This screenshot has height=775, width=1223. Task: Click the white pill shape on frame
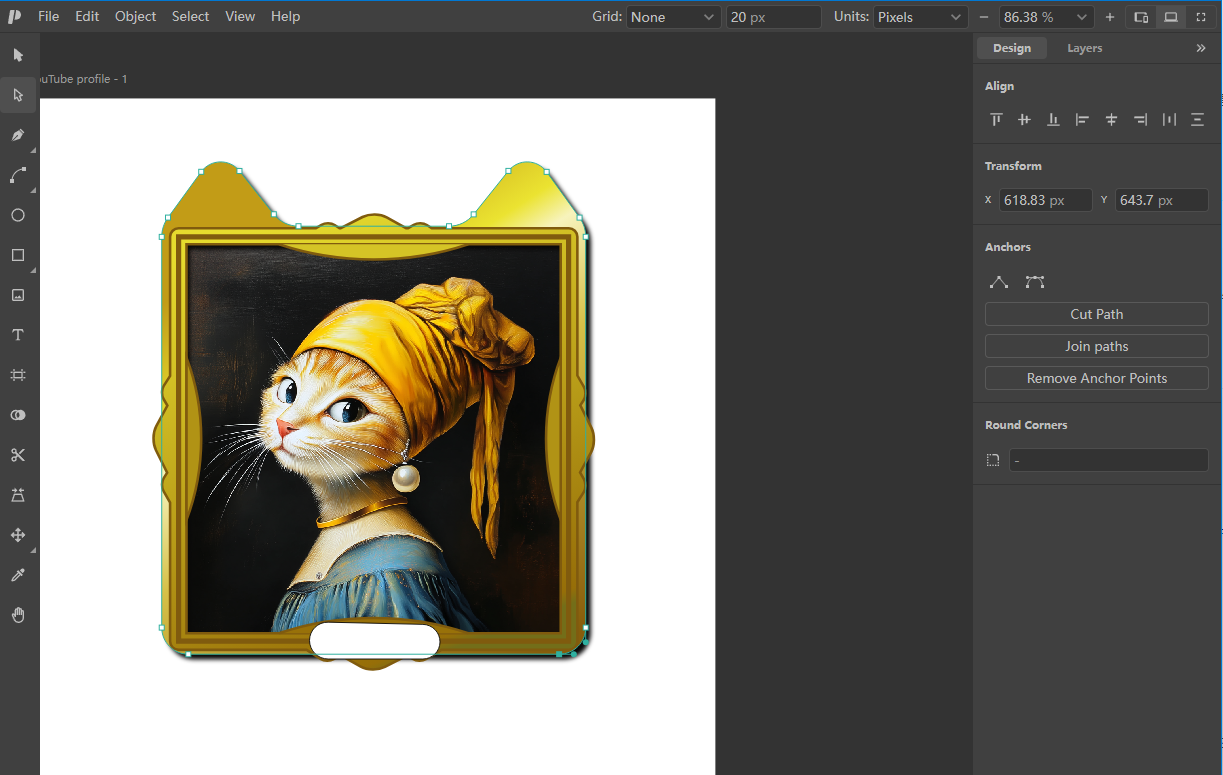pos(374,640)
